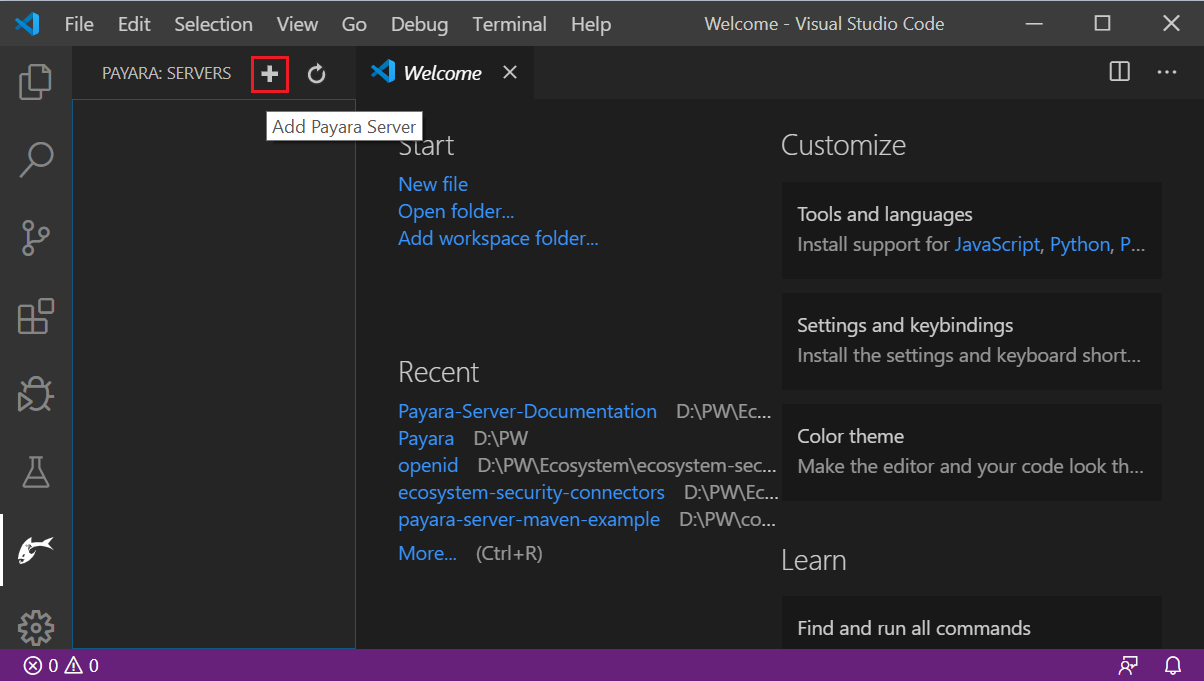
Task: Click the VS Code logo in title bar
Action: coord(27,23)
